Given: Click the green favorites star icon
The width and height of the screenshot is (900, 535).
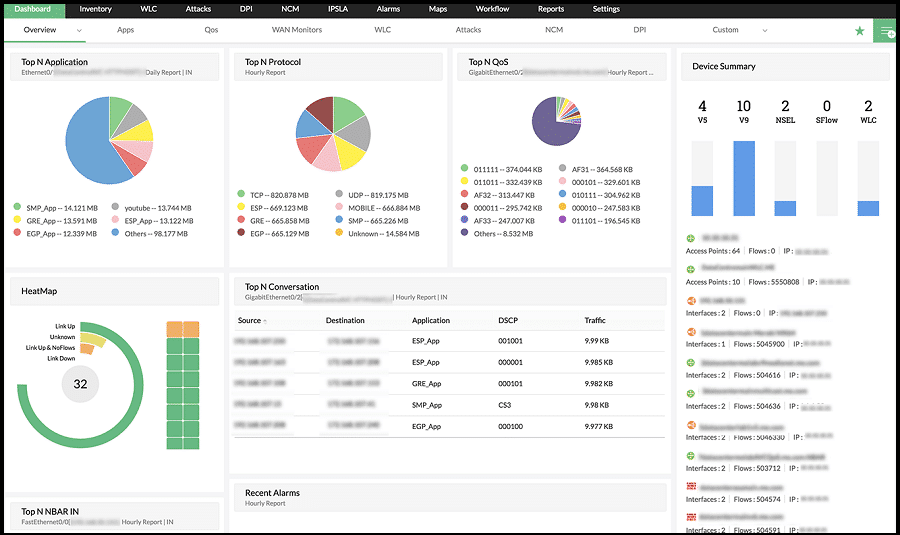Looking at the screenshot, I should 859,31.
